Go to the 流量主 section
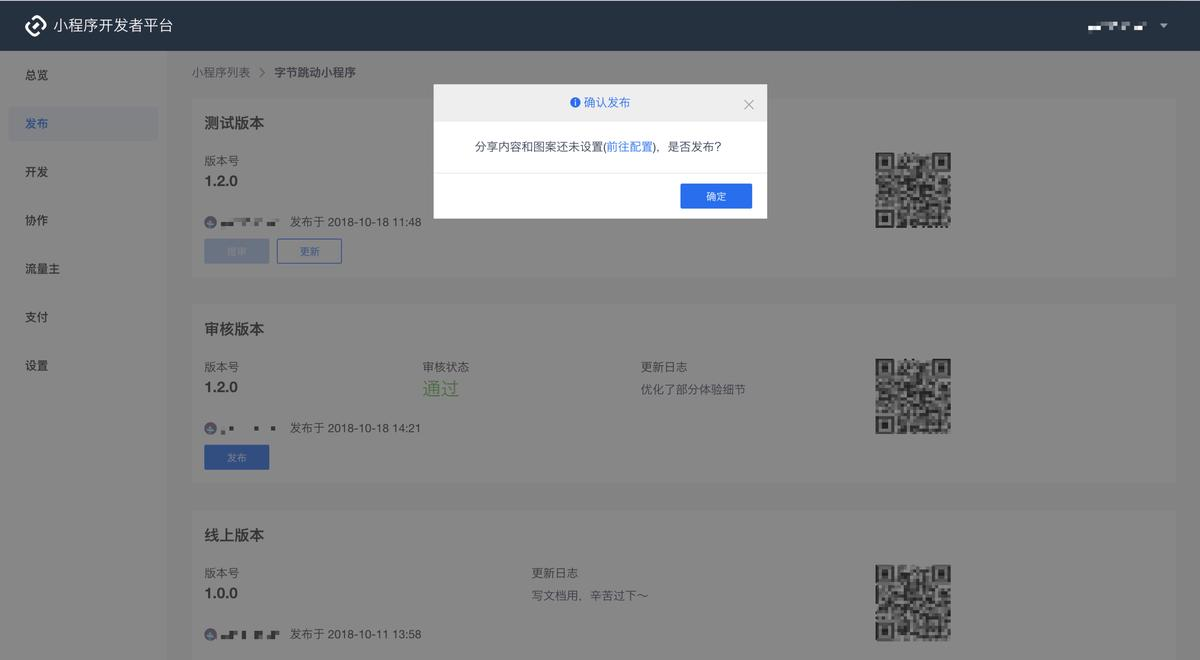This screenshot has height=660, width=1200. coord(42,268)
